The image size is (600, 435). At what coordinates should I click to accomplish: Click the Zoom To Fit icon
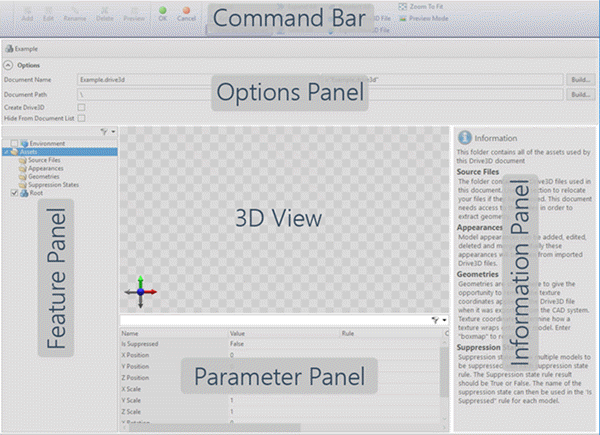[401, 7]
